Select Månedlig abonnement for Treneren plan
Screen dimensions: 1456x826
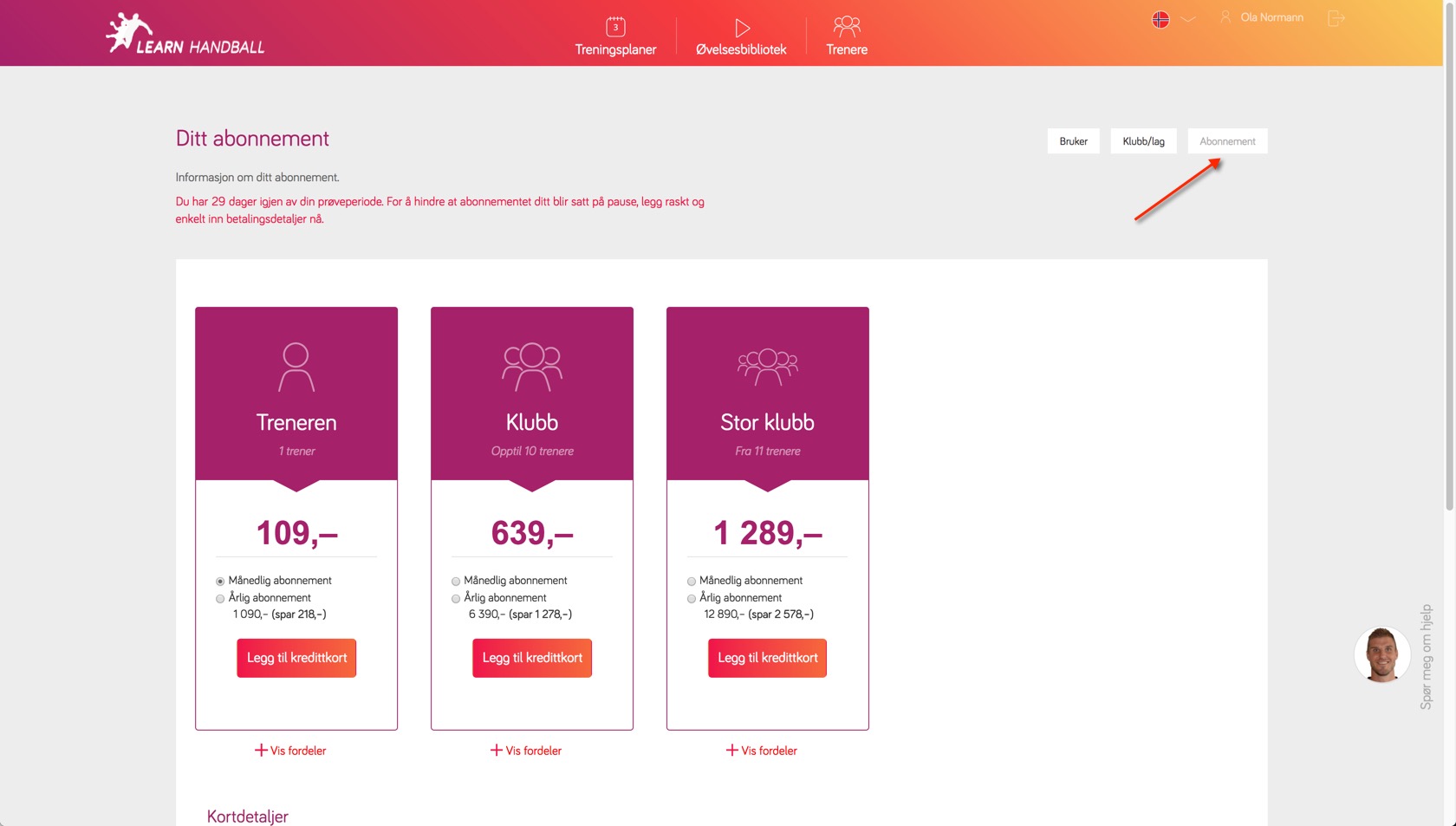220,582
